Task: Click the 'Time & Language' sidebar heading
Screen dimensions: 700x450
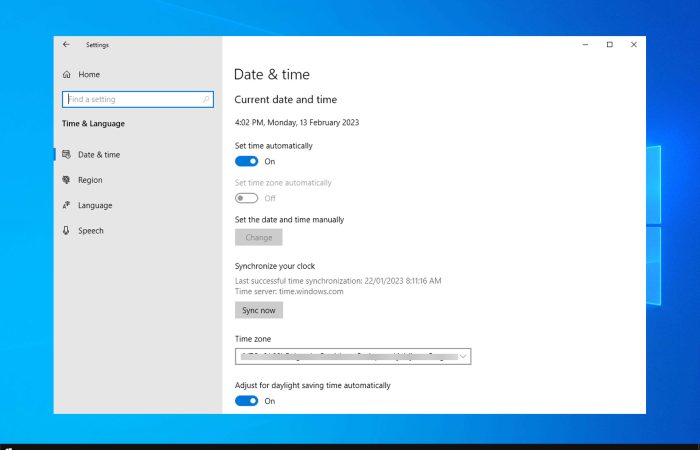Action: (93, 124)
